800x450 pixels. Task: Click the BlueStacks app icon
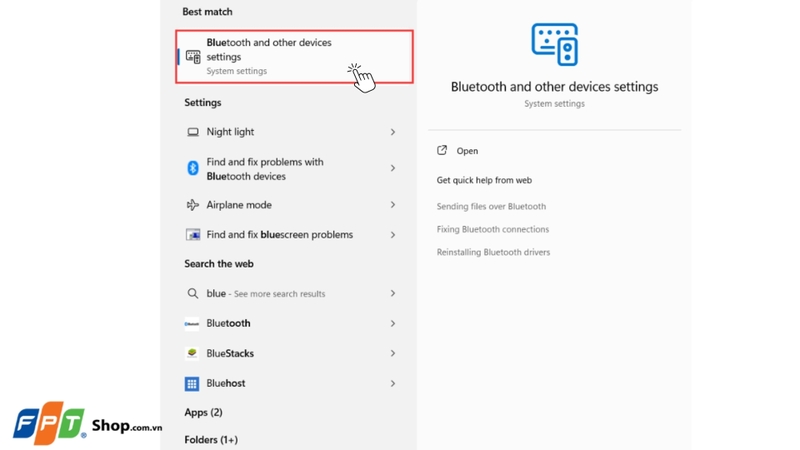coord(192,353)
